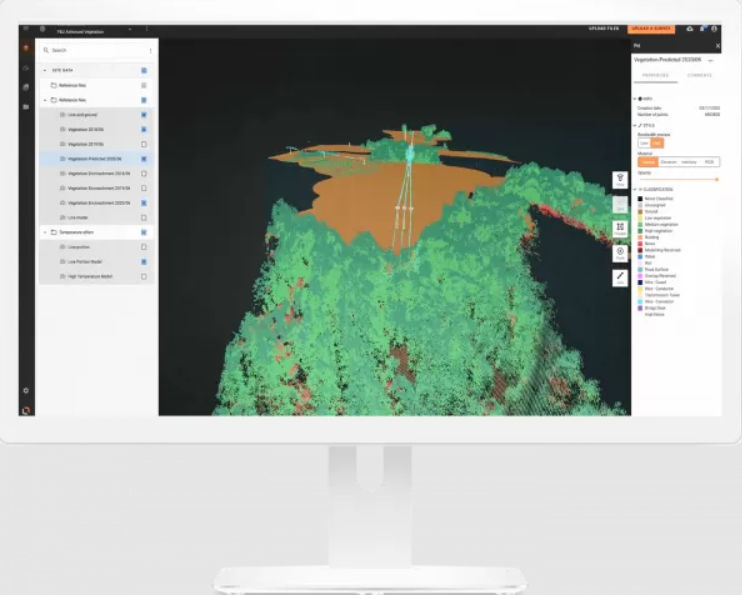Select the focus target tool in viewer
The width and height of the screenshot is (742, 595).
click(620, 252)
